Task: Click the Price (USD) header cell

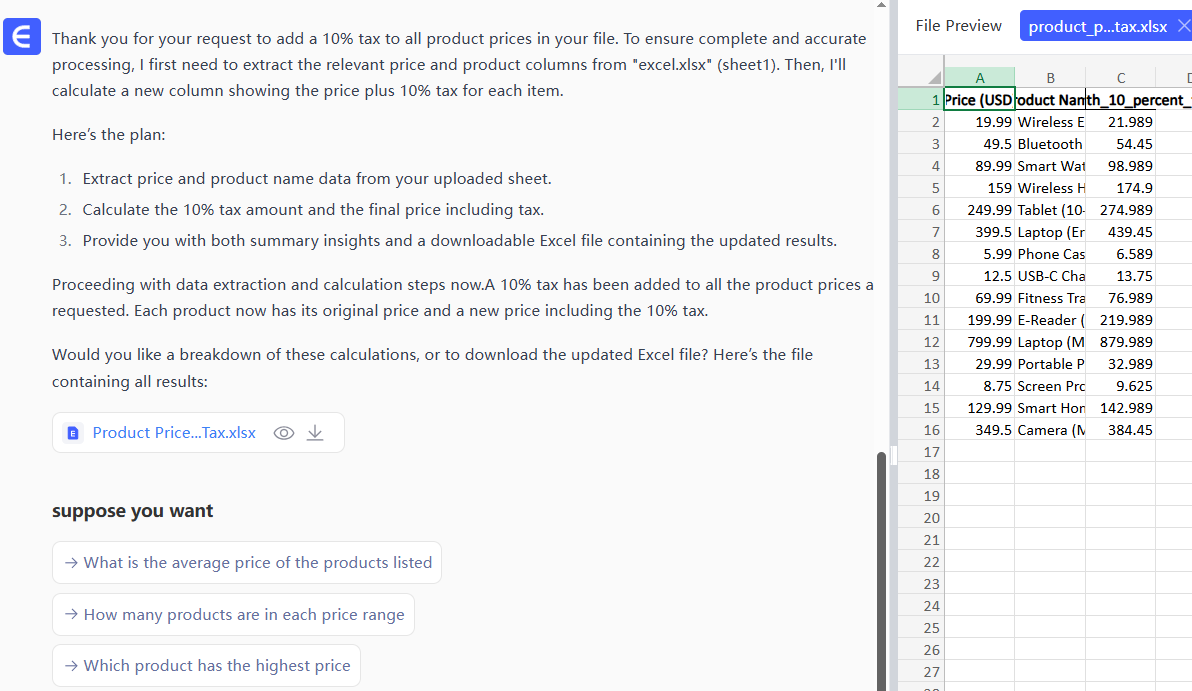Action: 979,100
